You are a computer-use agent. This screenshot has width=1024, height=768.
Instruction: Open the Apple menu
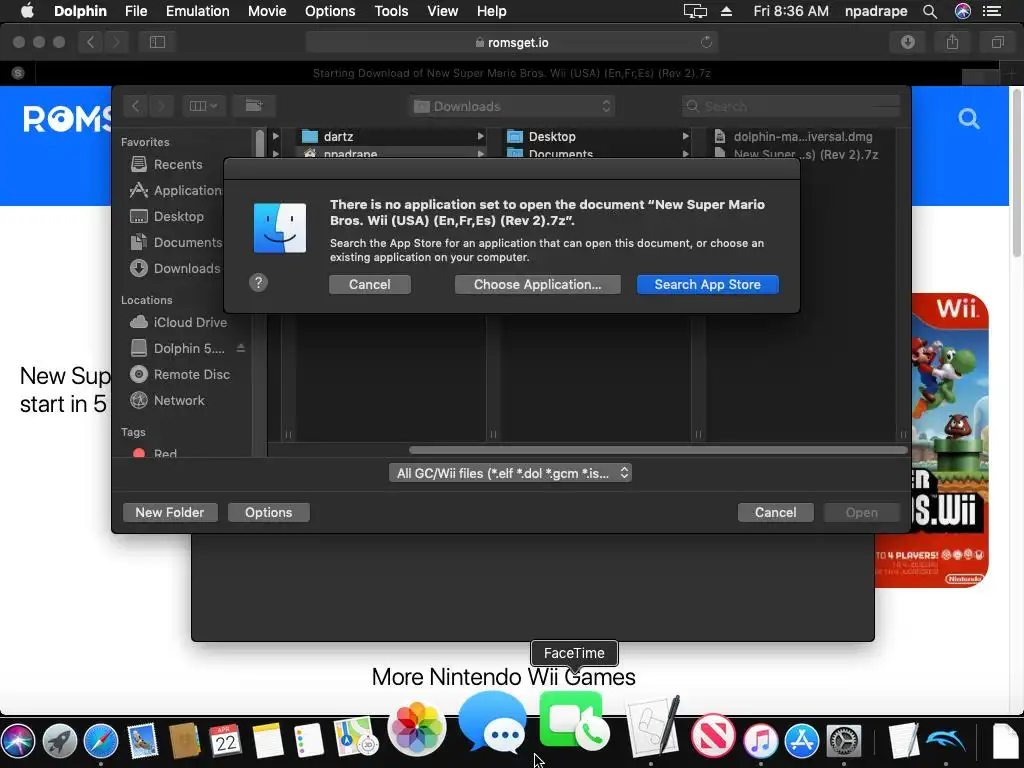27,11
